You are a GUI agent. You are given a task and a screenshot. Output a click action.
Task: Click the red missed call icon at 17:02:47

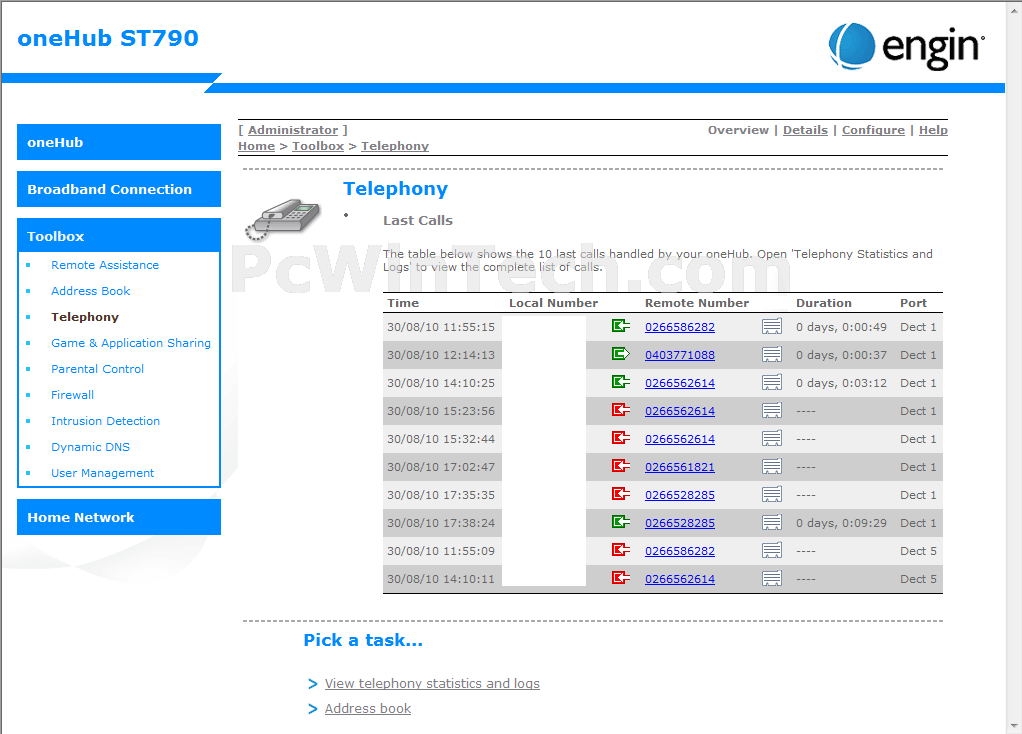620,466
